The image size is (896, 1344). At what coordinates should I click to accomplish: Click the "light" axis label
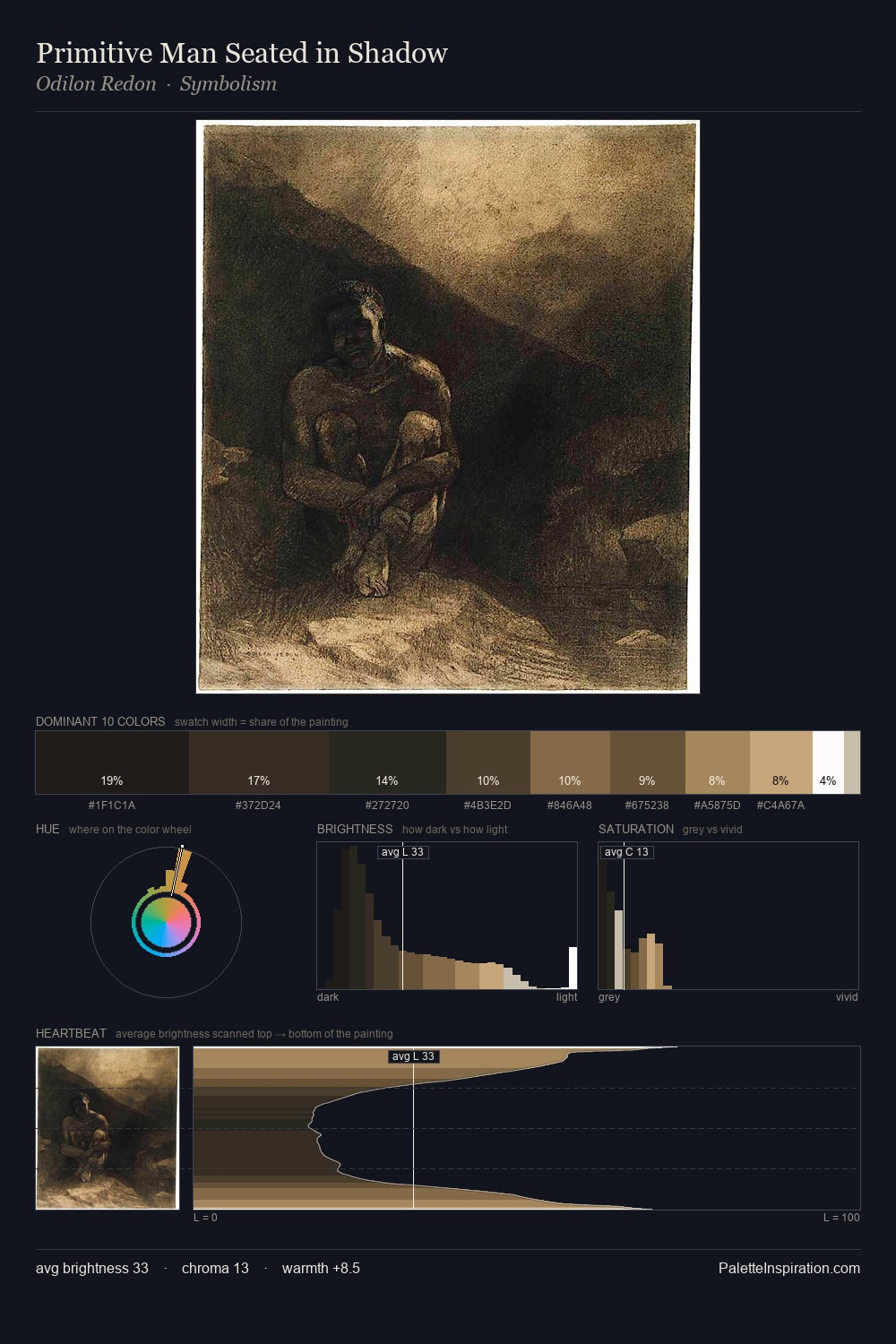click(x=566, y=997)
